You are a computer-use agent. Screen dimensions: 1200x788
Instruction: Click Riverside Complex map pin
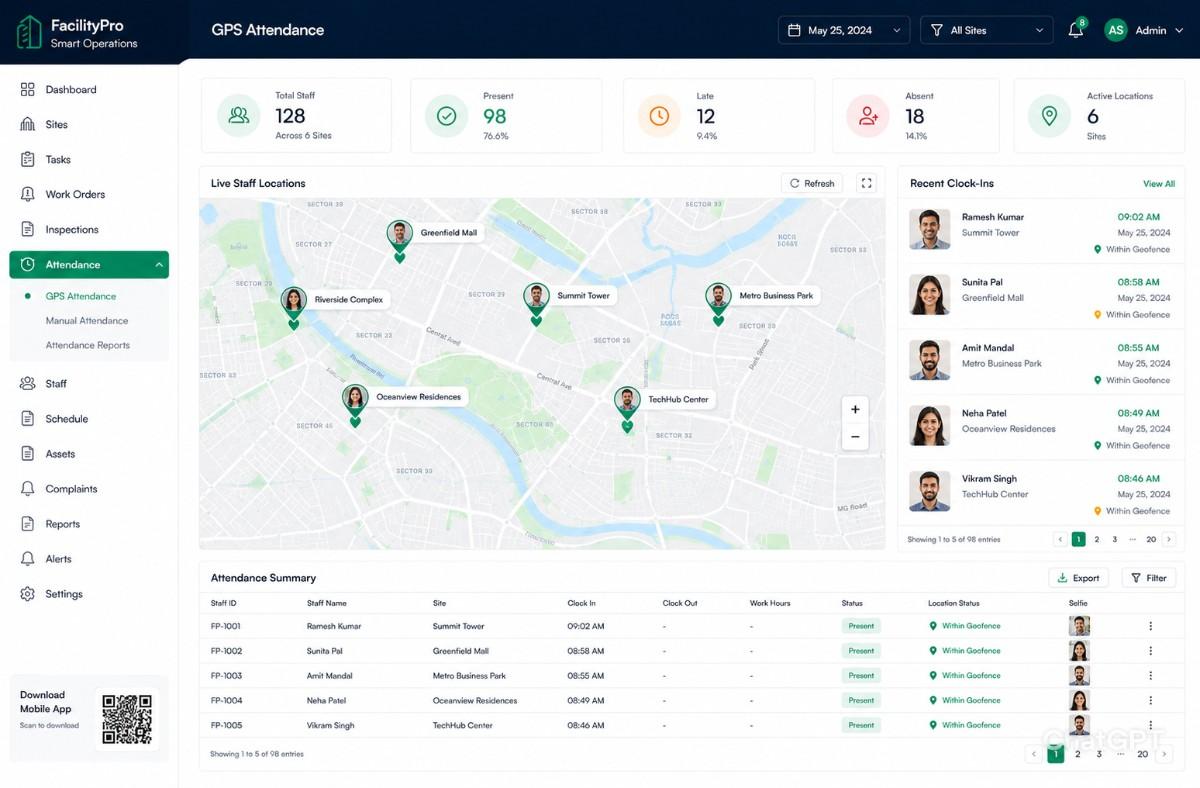(293, 307)
